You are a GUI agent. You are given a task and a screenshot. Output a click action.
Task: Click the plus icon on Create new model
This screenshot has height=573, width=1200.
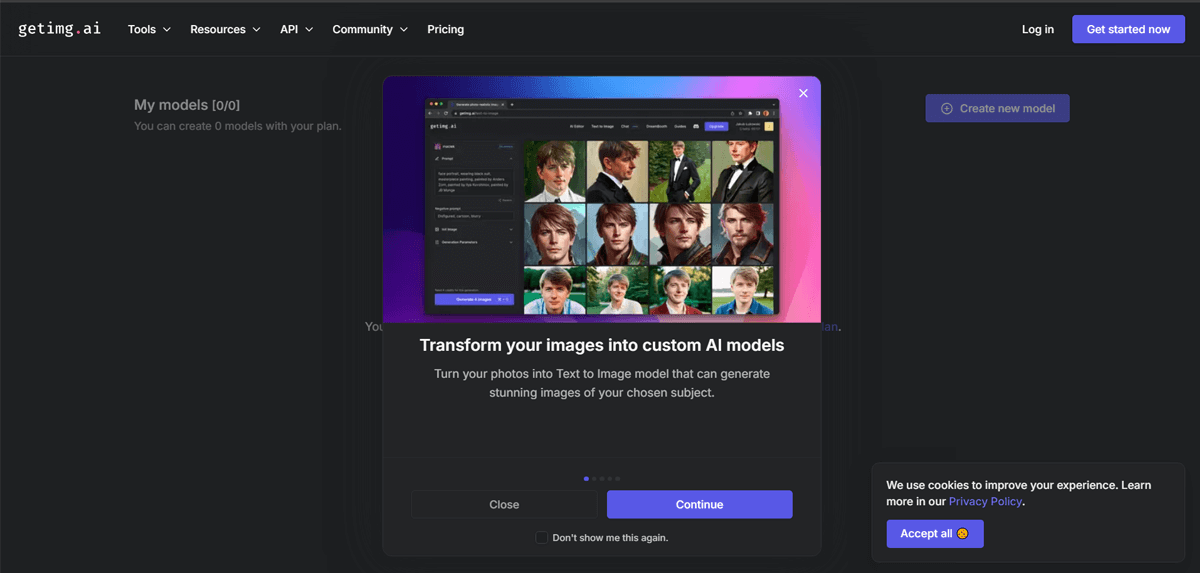pyautogui.click(x=946, y=108)
